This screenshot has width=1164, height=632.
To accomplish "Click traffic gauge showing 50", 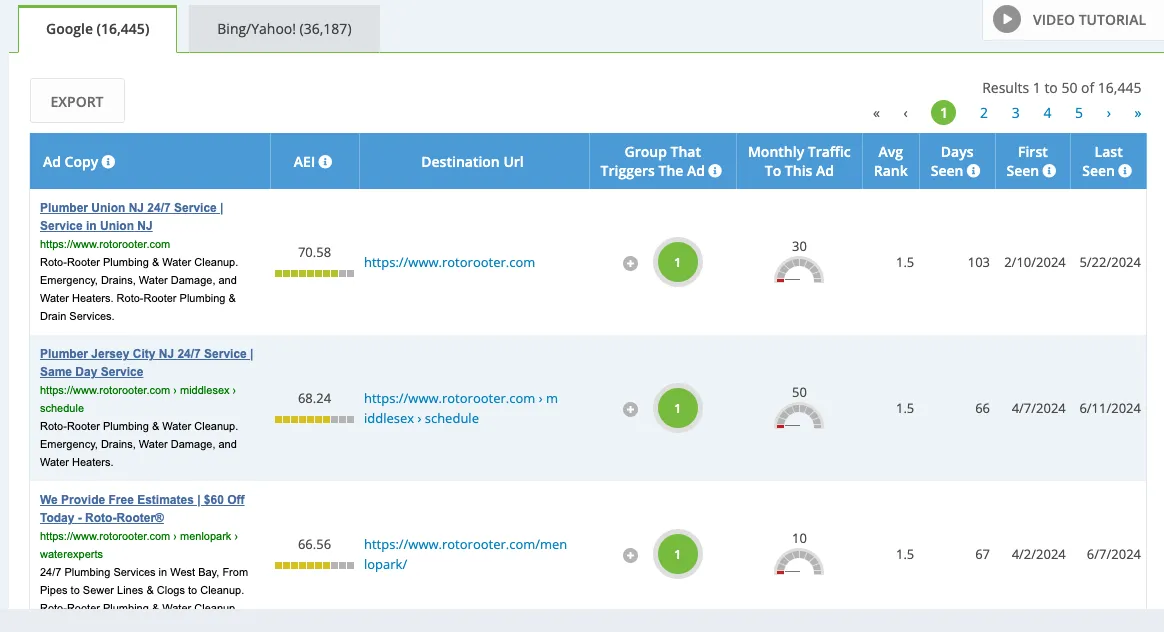I will point(799,417).
